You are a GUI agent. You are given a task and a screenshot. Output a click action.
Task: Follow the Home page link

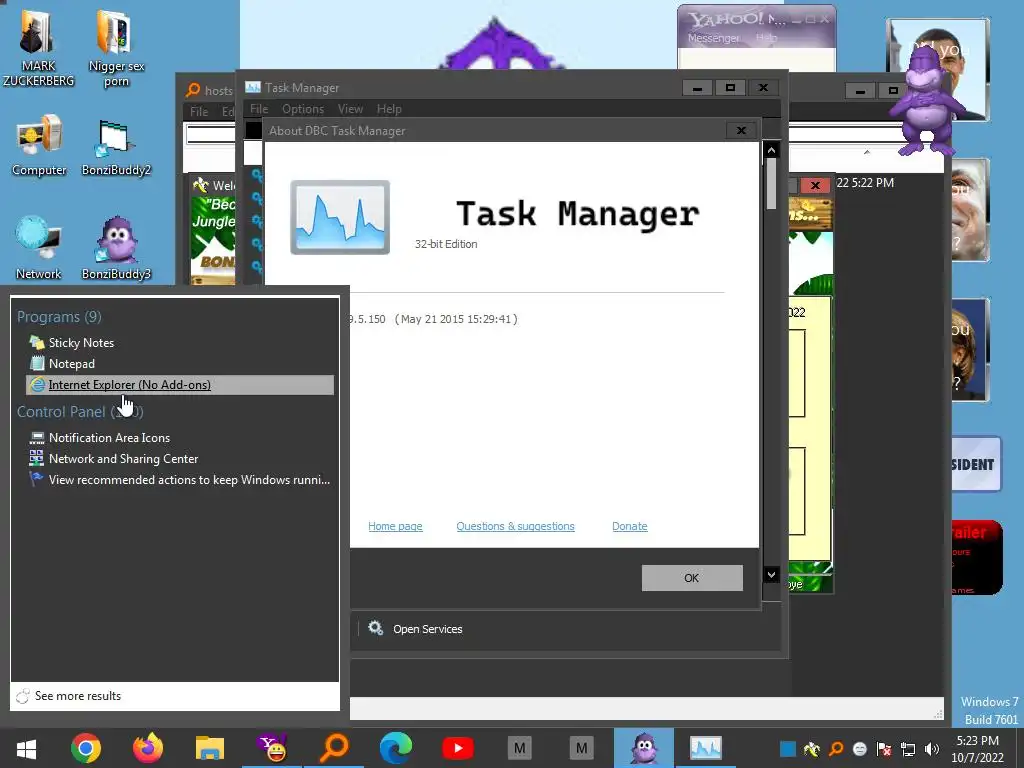point(395,526)
